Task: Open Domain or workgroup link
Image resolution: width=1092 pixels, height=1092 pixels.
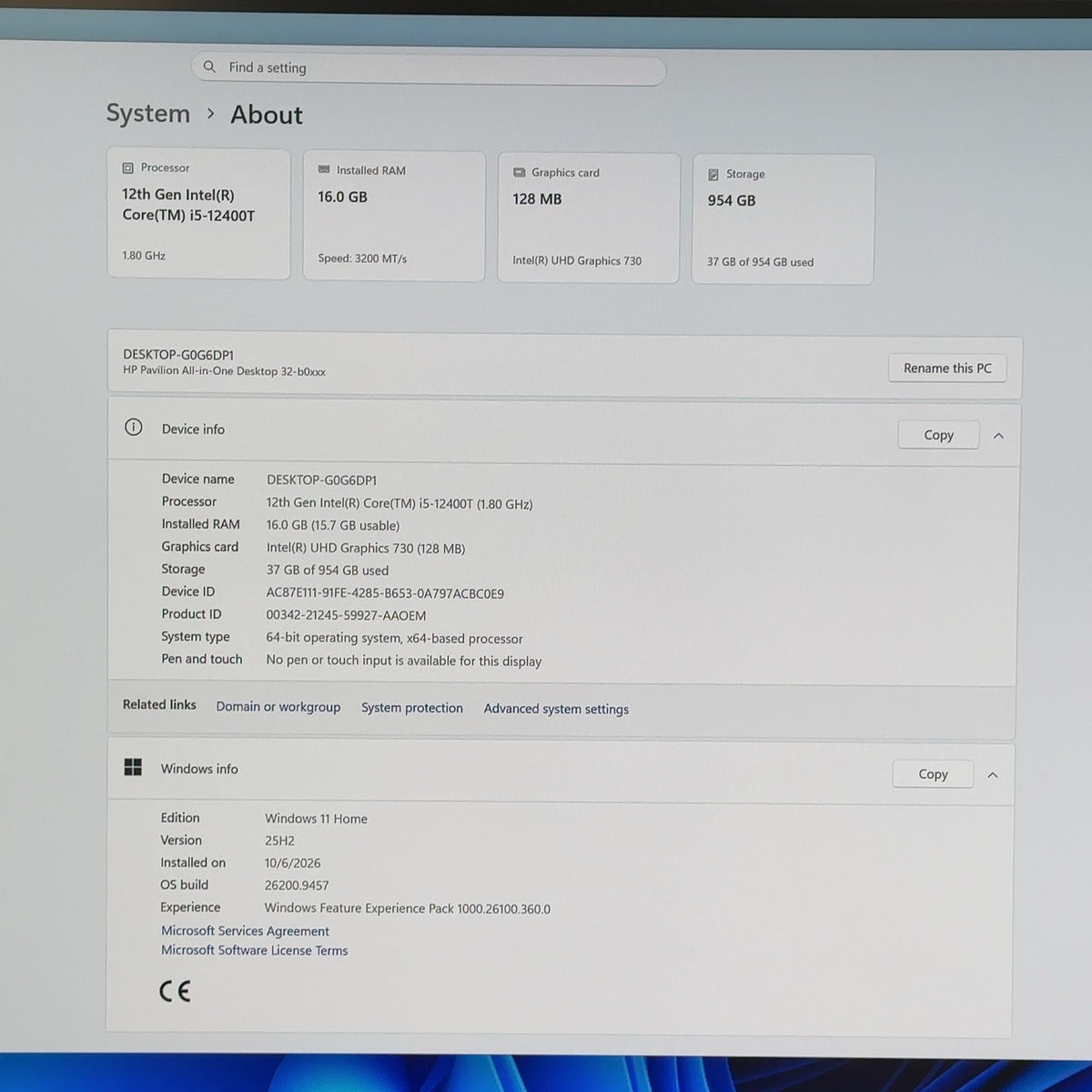Action: [x=278, y=707]
